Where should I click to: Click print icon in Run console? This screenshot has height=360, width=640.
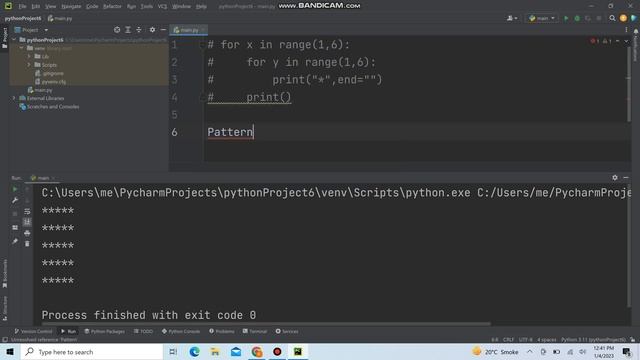coord(27,233)
